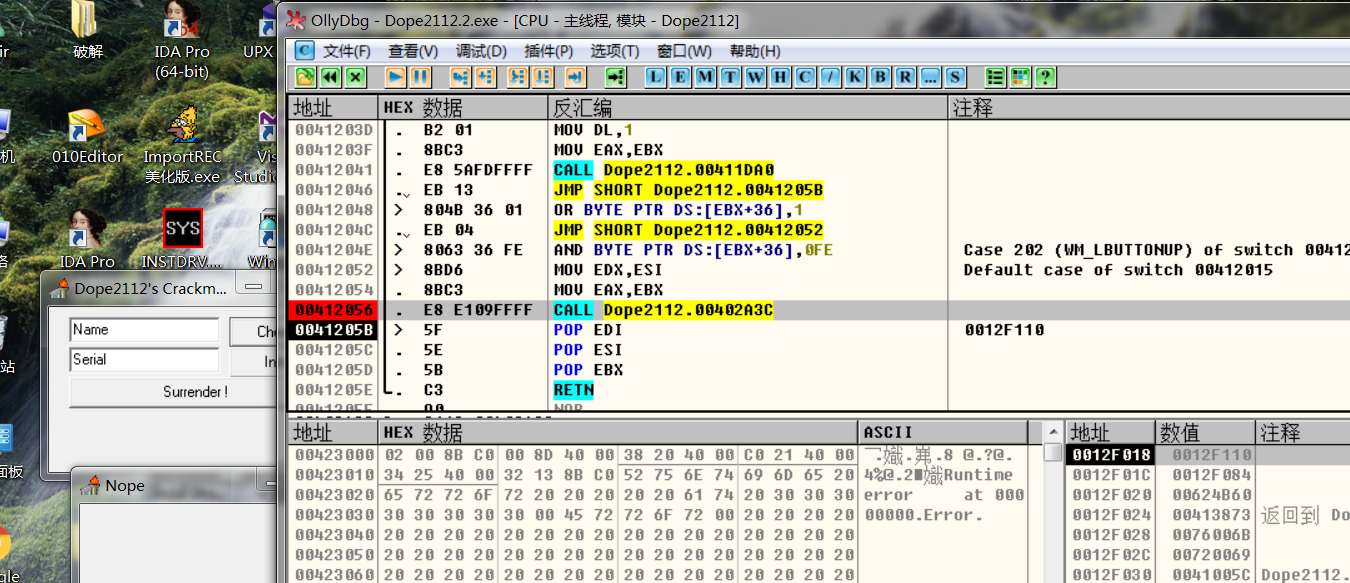Click the Open file toolbar icon
The width and height of the screenshot is (1350, 583).
point(305,76)
